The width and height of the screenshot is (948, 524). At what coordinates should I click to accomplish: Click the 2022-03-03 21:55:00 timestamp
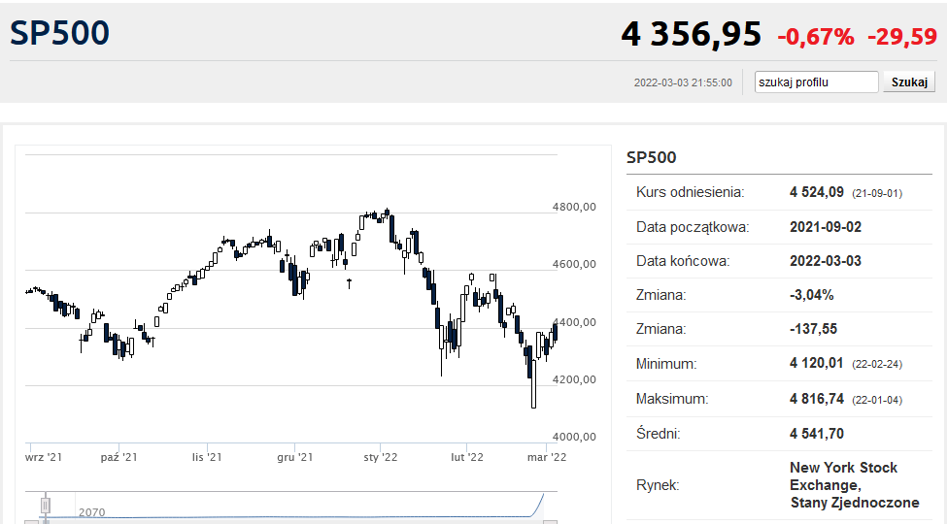click(x=682, y=83)
